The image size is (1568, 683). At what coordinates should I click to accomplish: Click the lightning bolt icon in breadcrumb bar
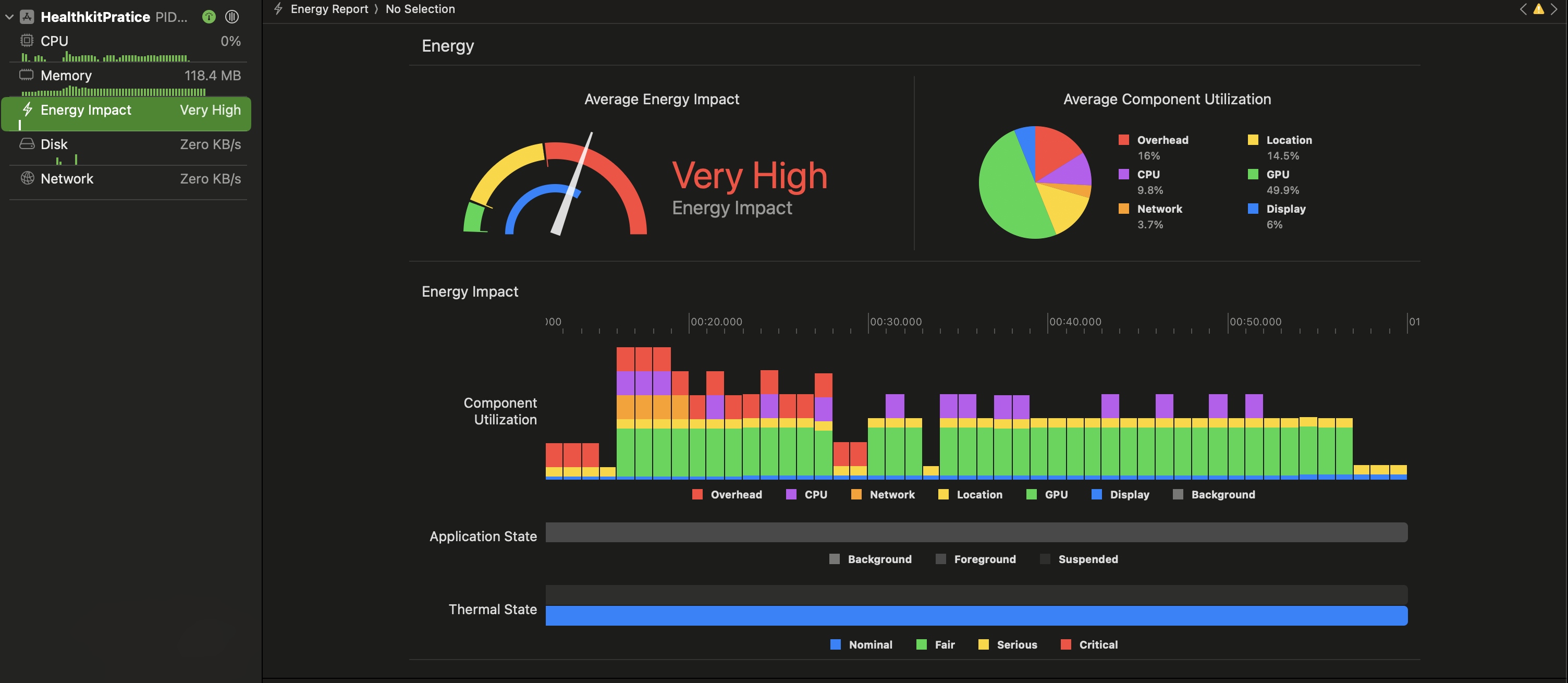point(278,9)
